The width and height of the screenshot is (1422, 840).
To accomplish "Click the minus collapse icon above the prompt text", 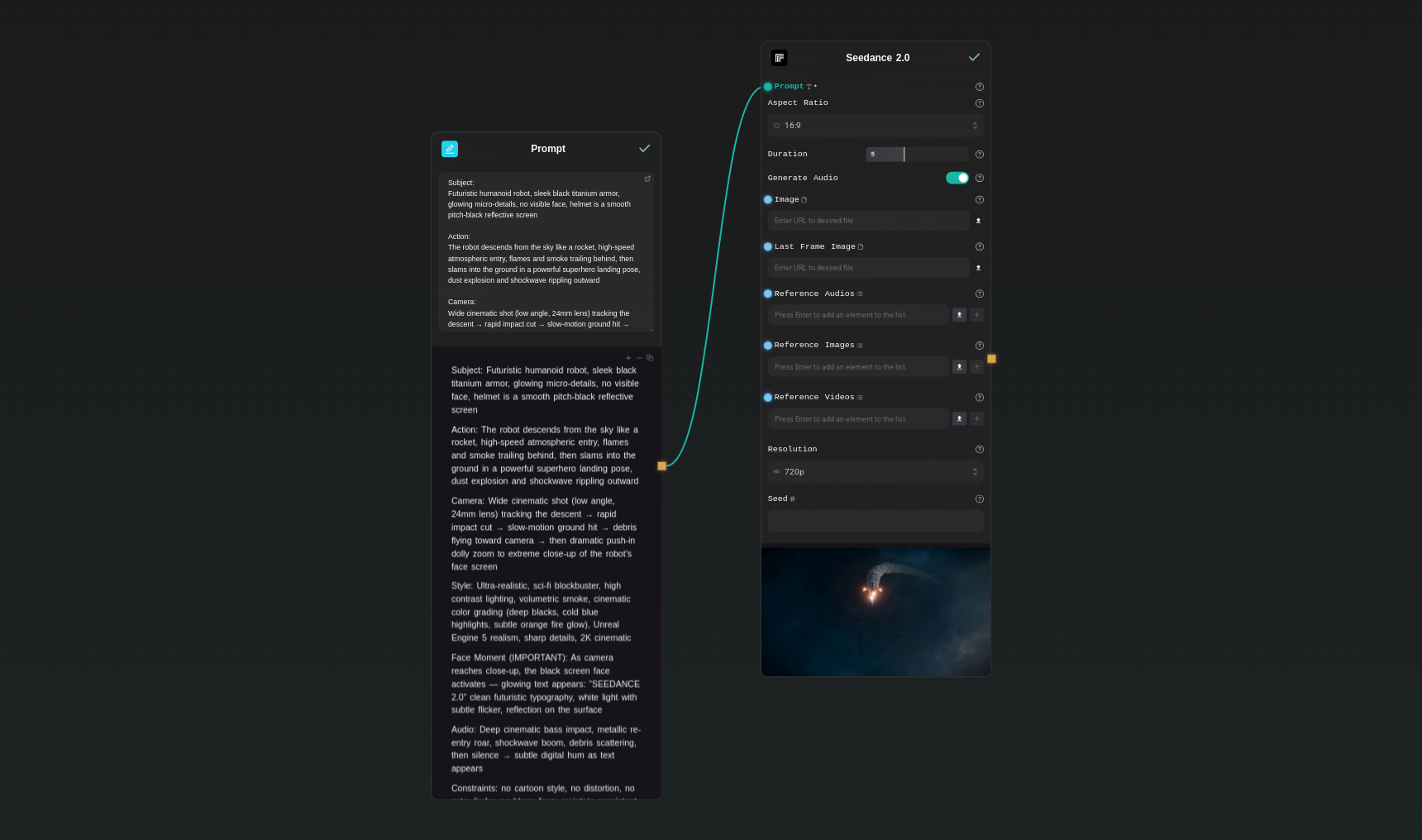I will pos(639,357).
